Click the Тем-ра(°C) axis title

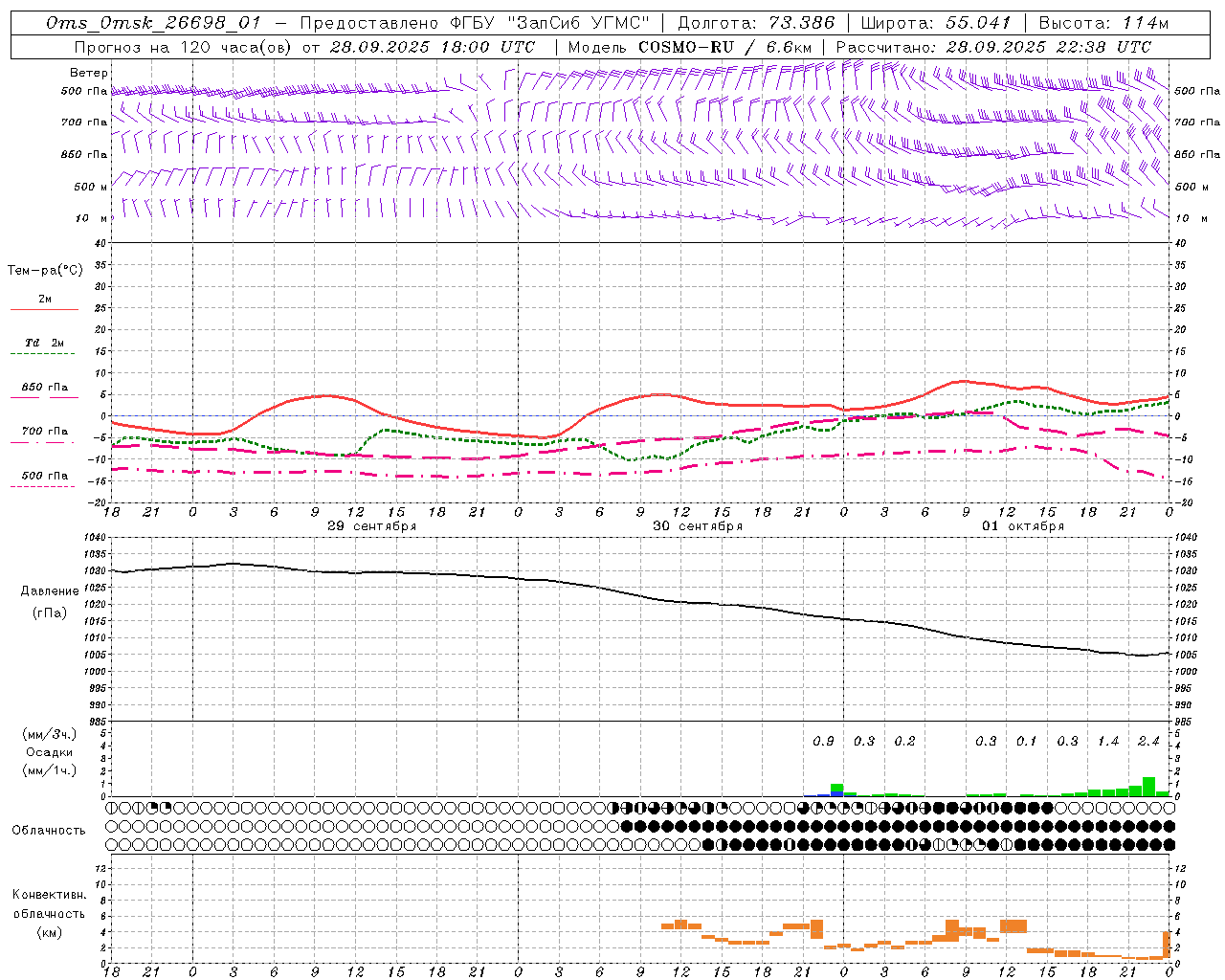point(45,270)
